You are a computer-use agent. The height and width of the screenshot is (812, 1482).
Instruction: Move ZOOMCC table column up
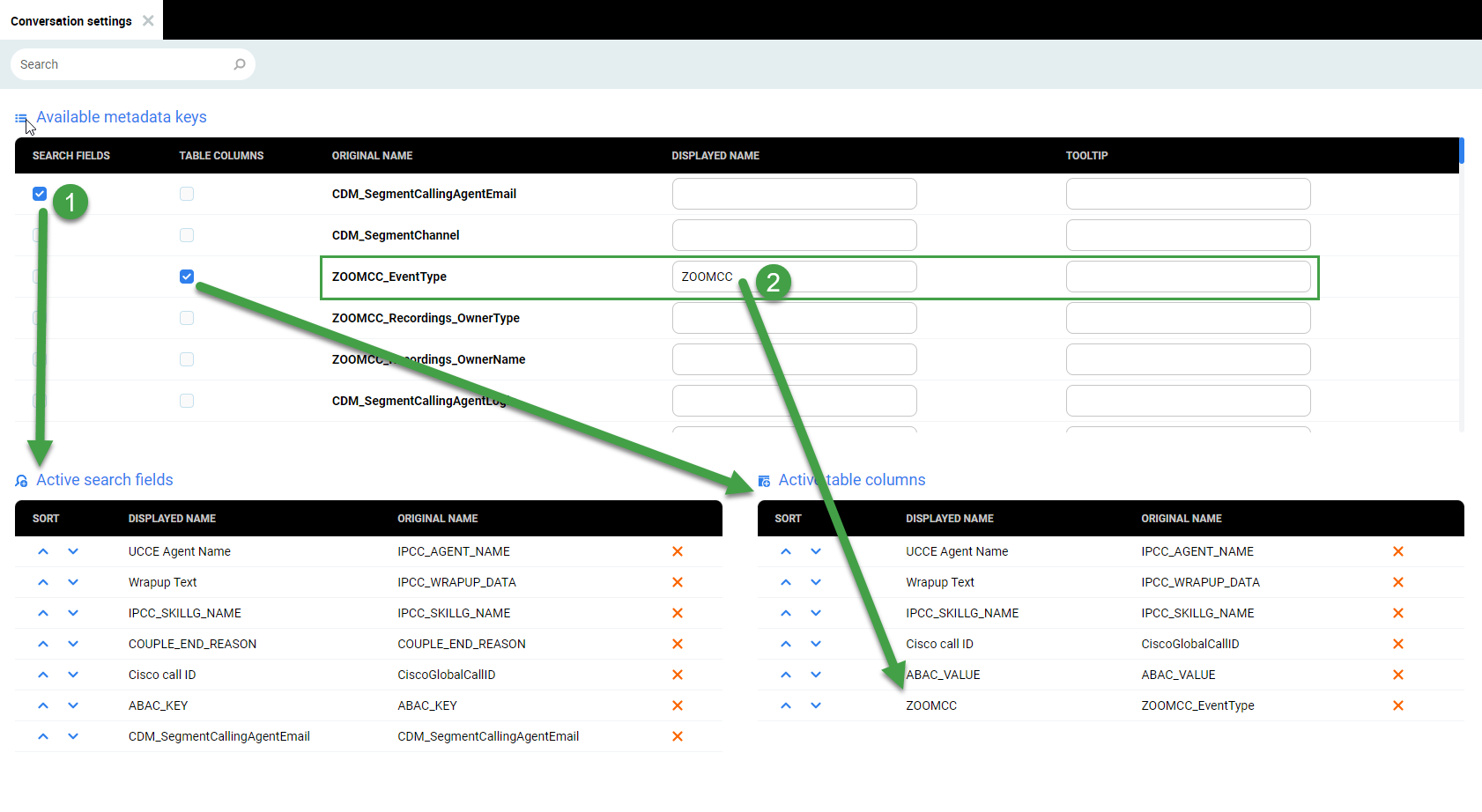point(786,705)
